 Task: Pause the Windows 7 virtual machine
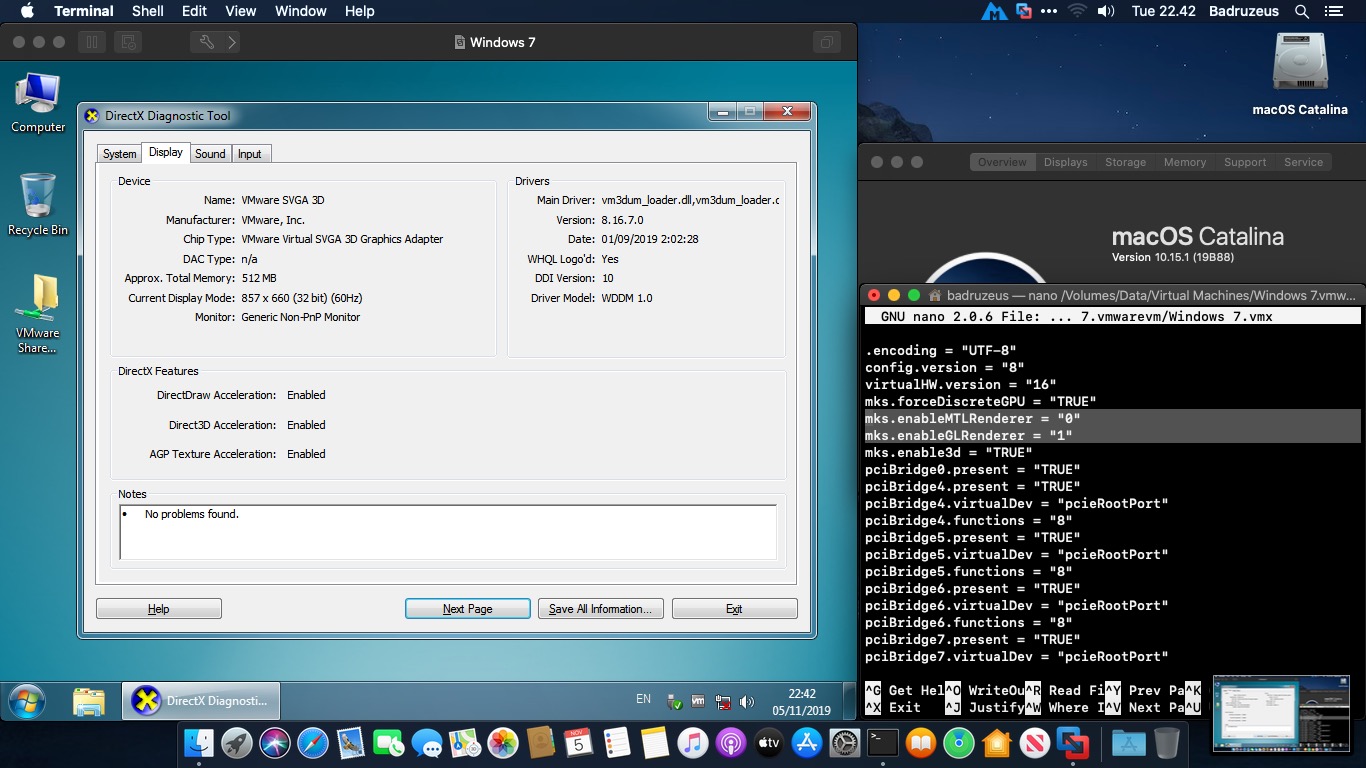[91, 42]
